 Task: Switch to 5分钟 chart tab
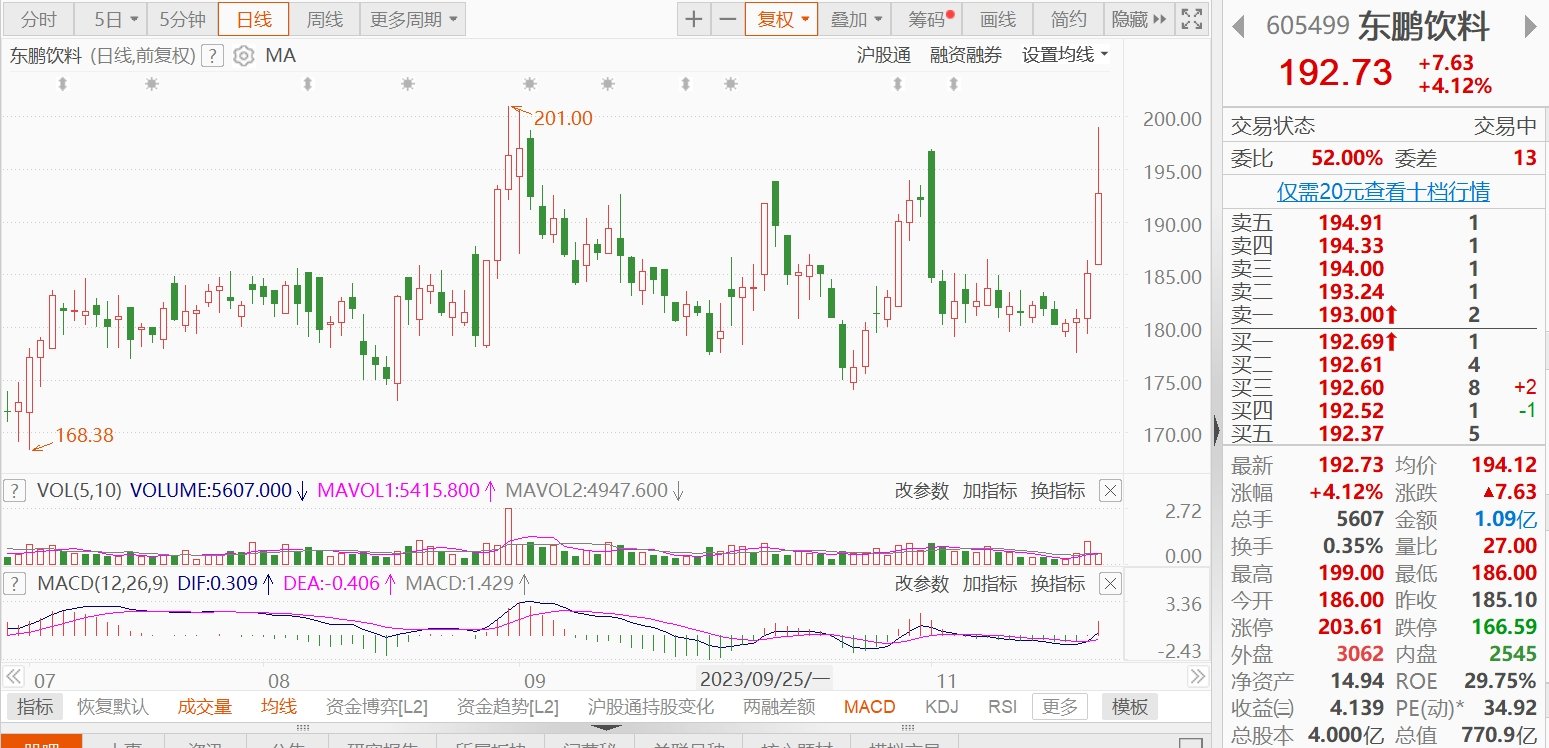(182, 19)
